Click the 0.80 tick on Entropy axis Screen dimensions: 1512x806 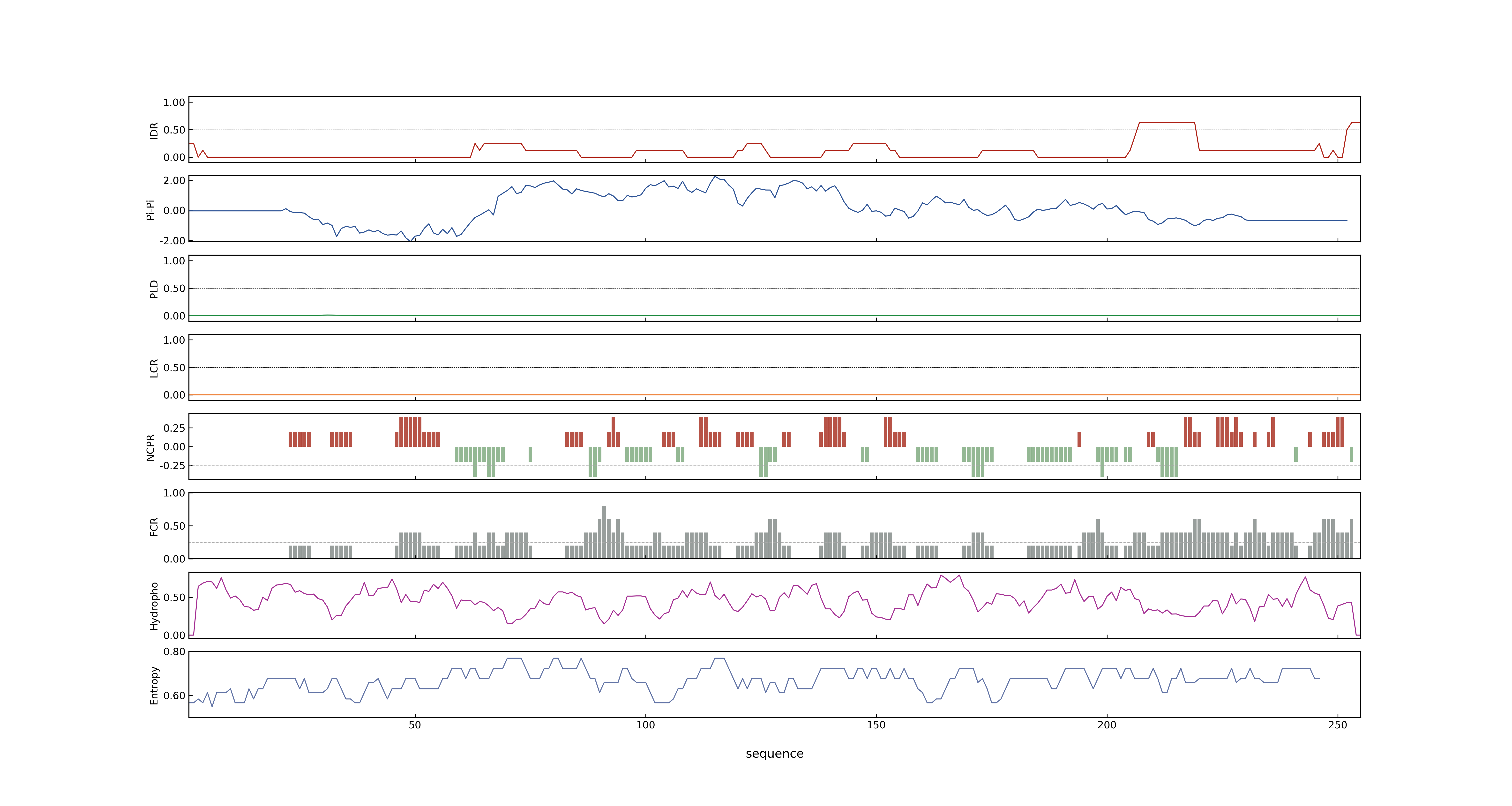174,652
